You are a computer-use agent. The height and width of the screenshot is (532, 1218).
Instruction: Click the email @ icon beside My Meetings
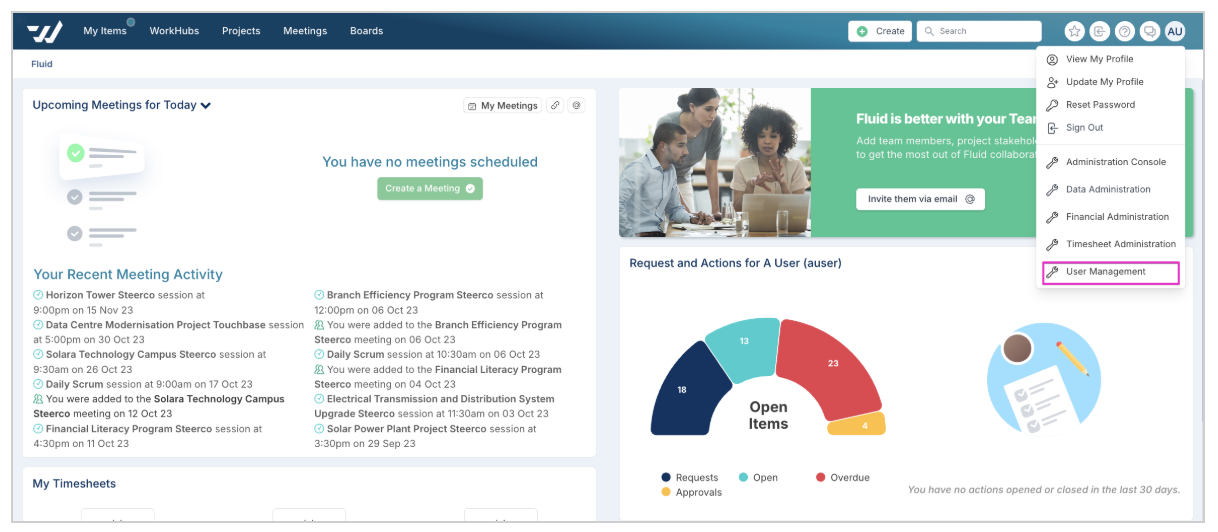(576, 105)
